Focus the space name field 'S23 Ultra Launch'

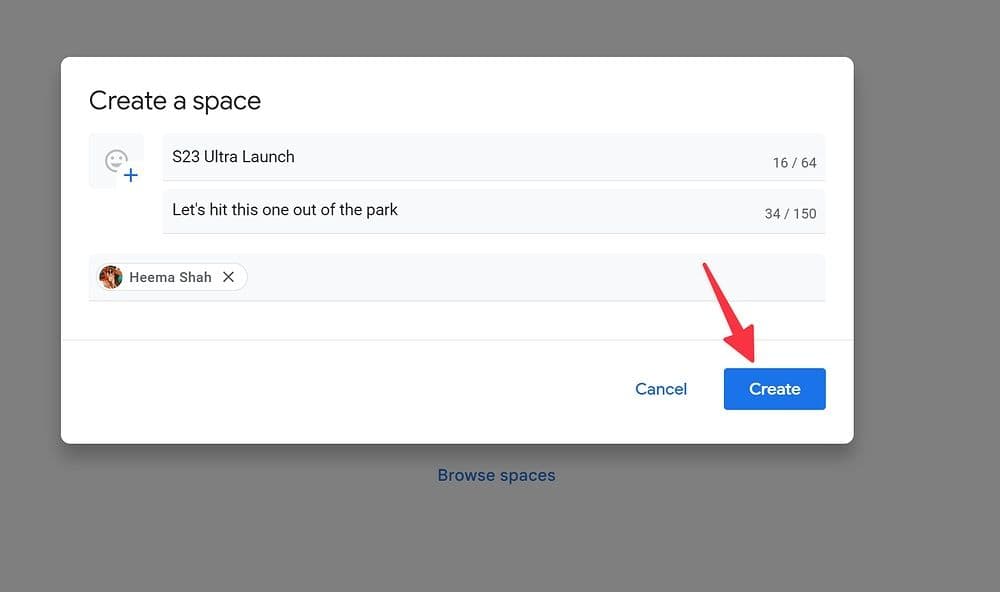[x=450, y=157]
